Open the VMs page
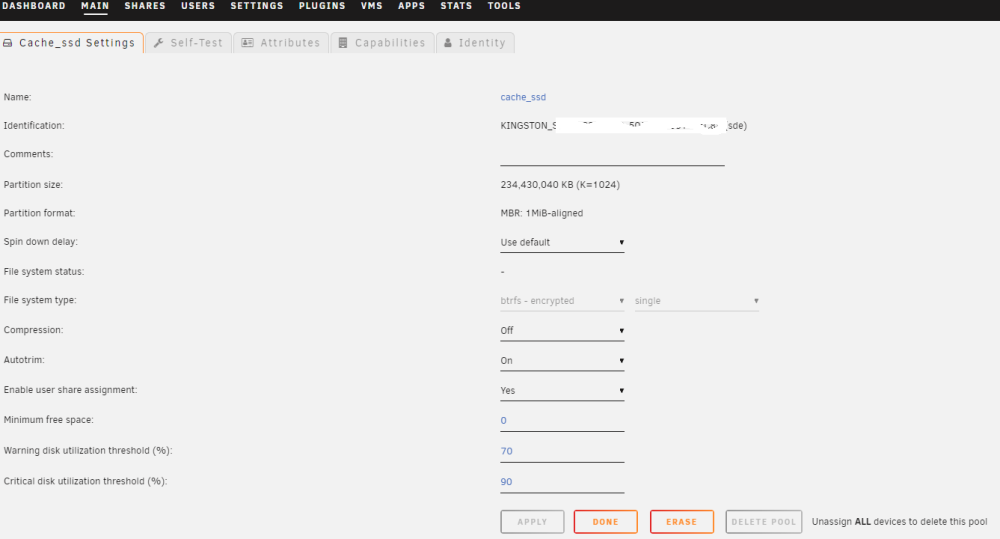Viewport: 1000px width, 539px height. [372, 6]
